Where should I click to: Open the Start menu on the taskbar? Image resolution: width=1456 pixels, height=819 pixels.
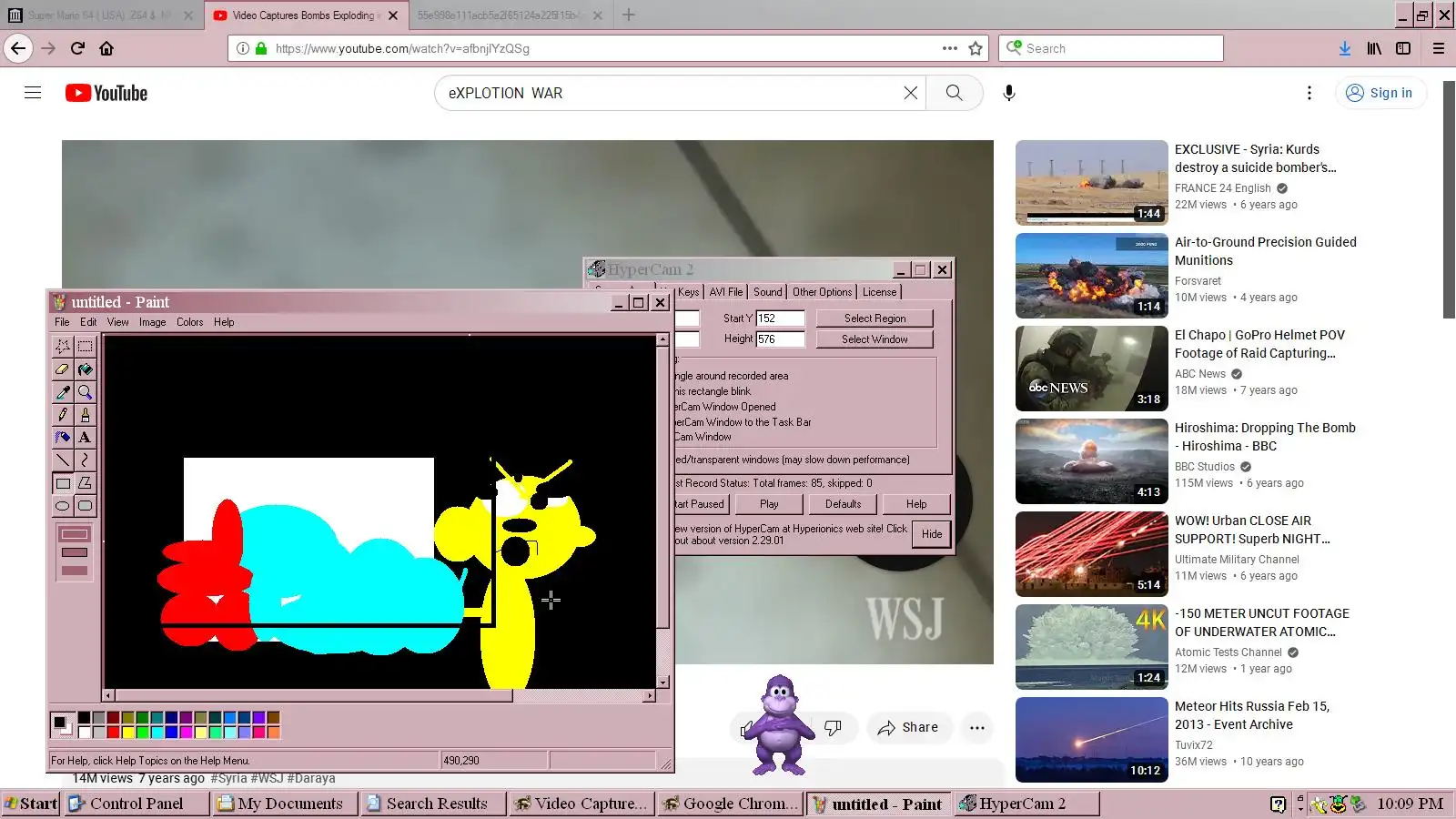click(31, 804)
